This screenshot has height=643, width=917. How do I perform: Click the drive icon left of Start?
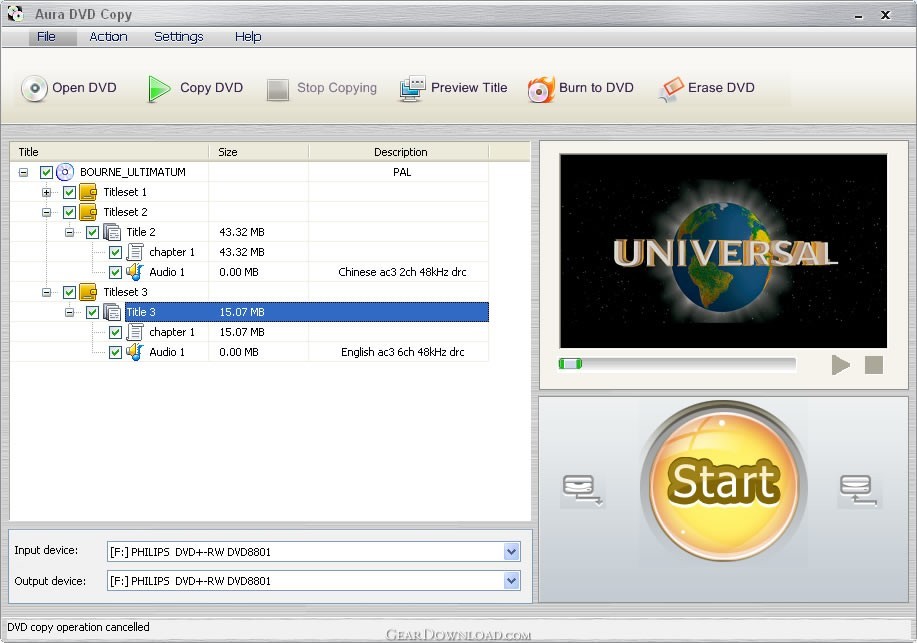(582, 490)
